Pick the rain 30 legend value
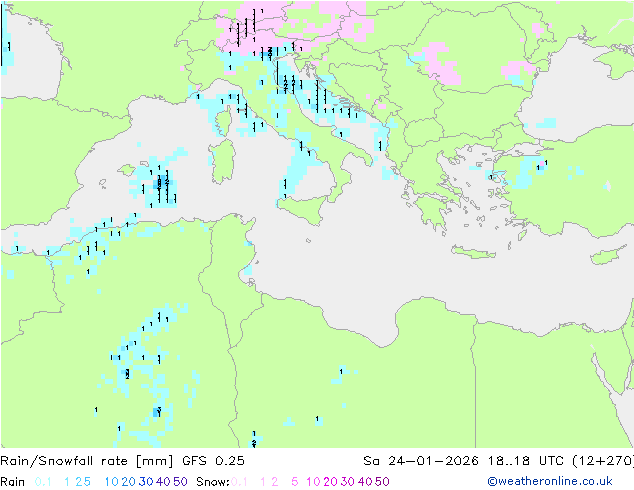 click(146, 482)
